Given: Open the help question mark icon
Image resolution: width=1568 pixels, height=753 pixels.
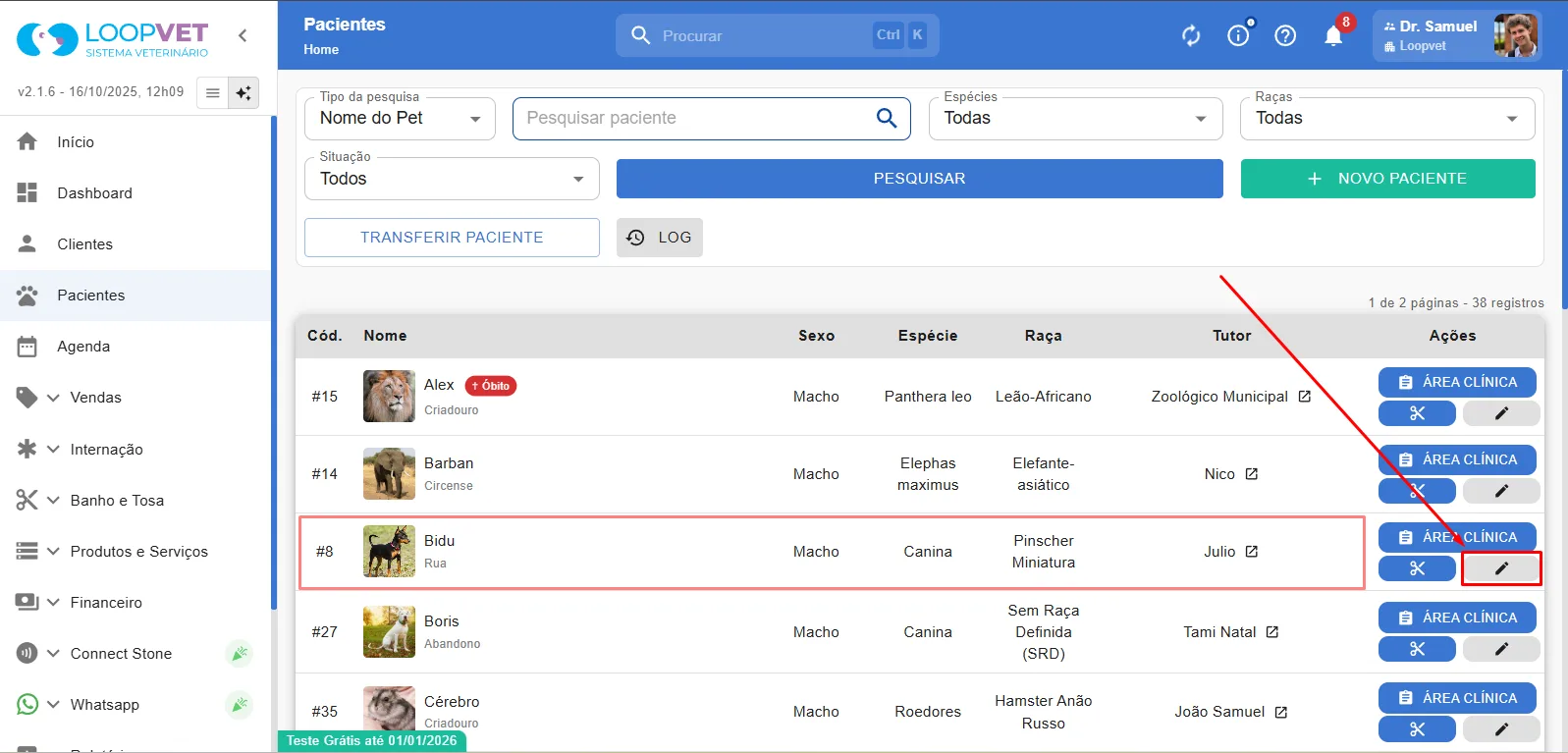Looking at the screenshot, I should tap(1285, 36).
